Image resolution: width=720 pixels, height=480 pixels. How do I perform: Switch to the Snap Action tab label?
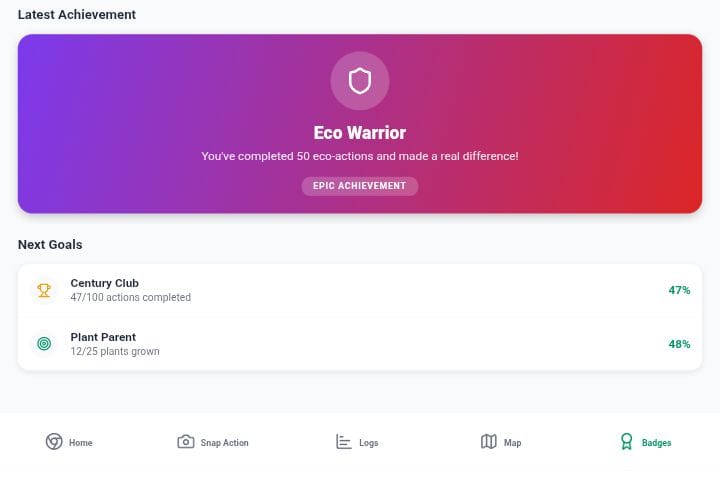[x=225, y=443]
